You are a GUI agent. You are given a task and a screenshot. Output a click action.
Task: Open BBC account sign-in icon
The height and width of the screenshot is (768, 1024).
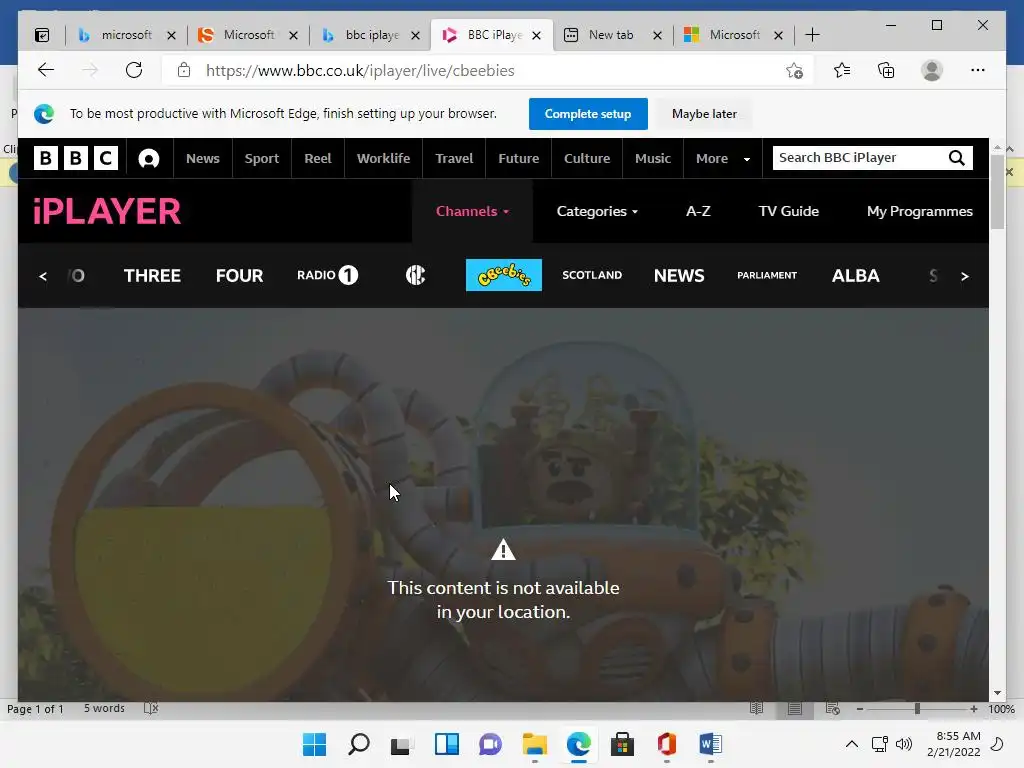point(149,159)
